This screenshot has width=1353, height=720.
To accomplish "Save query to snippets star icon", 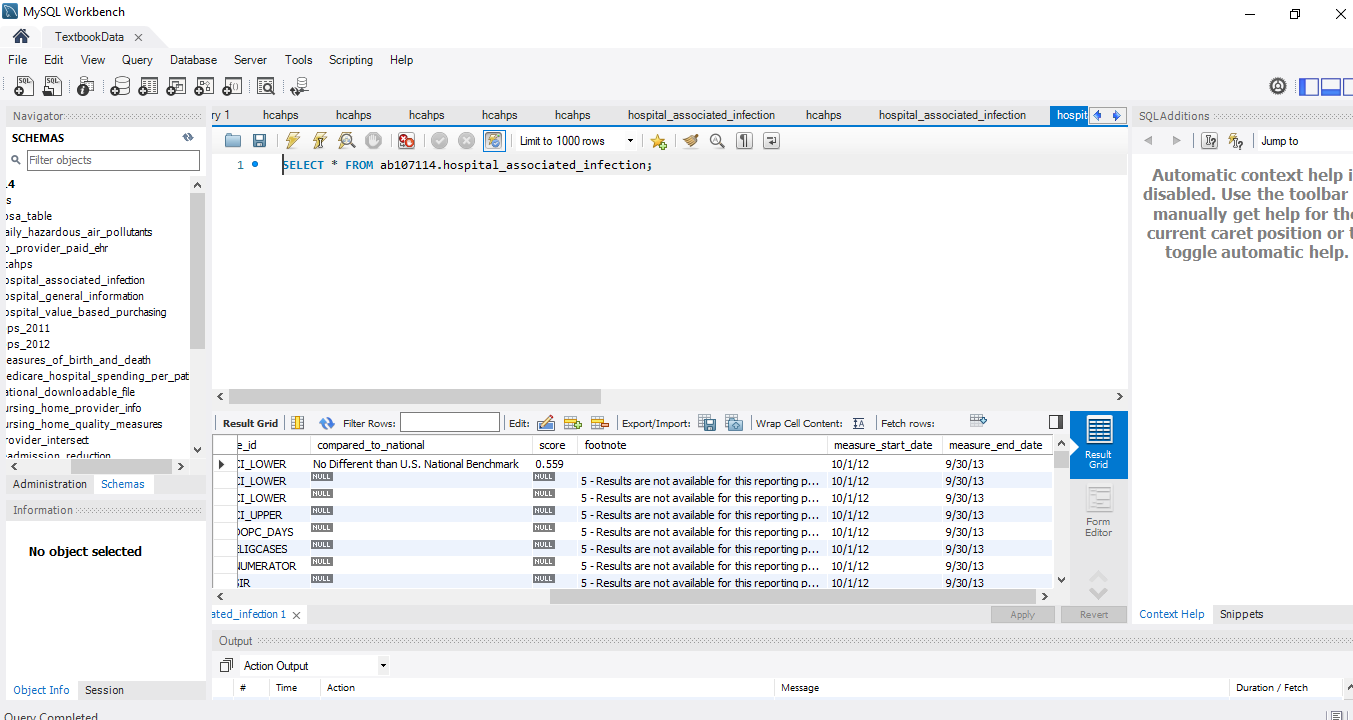I will click(658, 141).
